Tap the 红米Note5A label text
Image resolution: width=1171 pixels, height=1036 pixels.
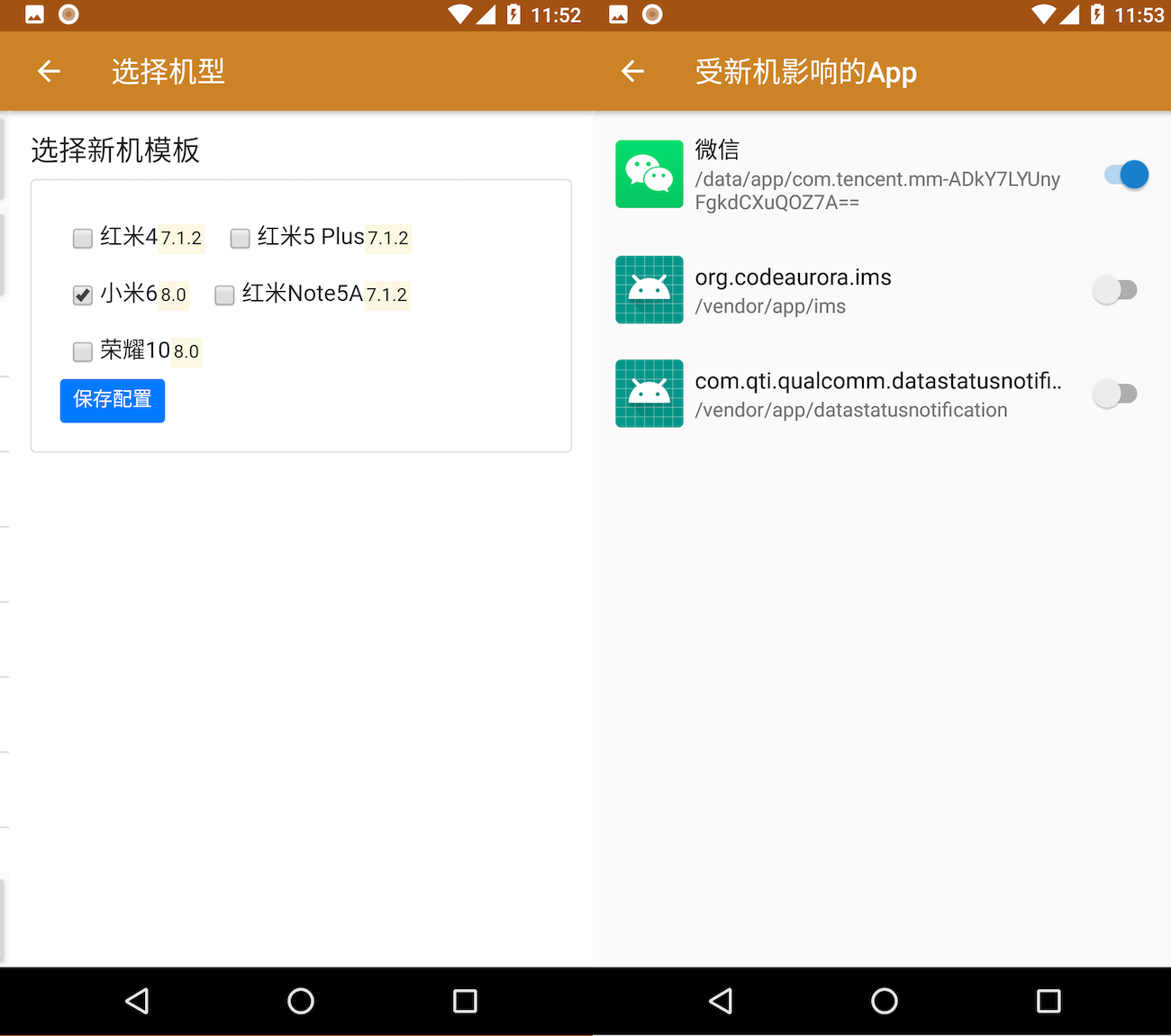(303, 293)
